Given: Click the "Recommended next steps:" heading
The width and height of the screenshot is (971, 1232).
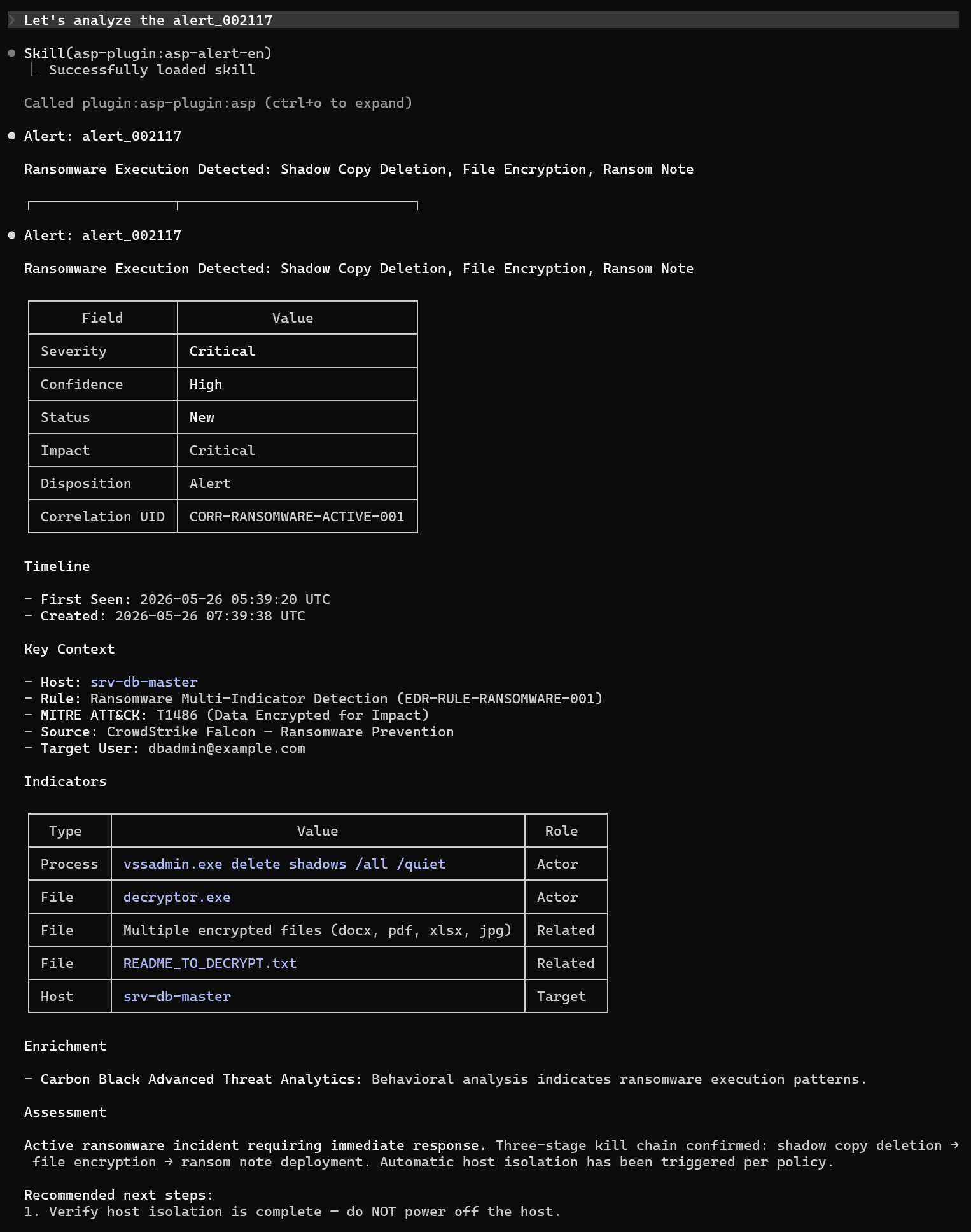Looking at the screenshot, I should point(119,1195).
